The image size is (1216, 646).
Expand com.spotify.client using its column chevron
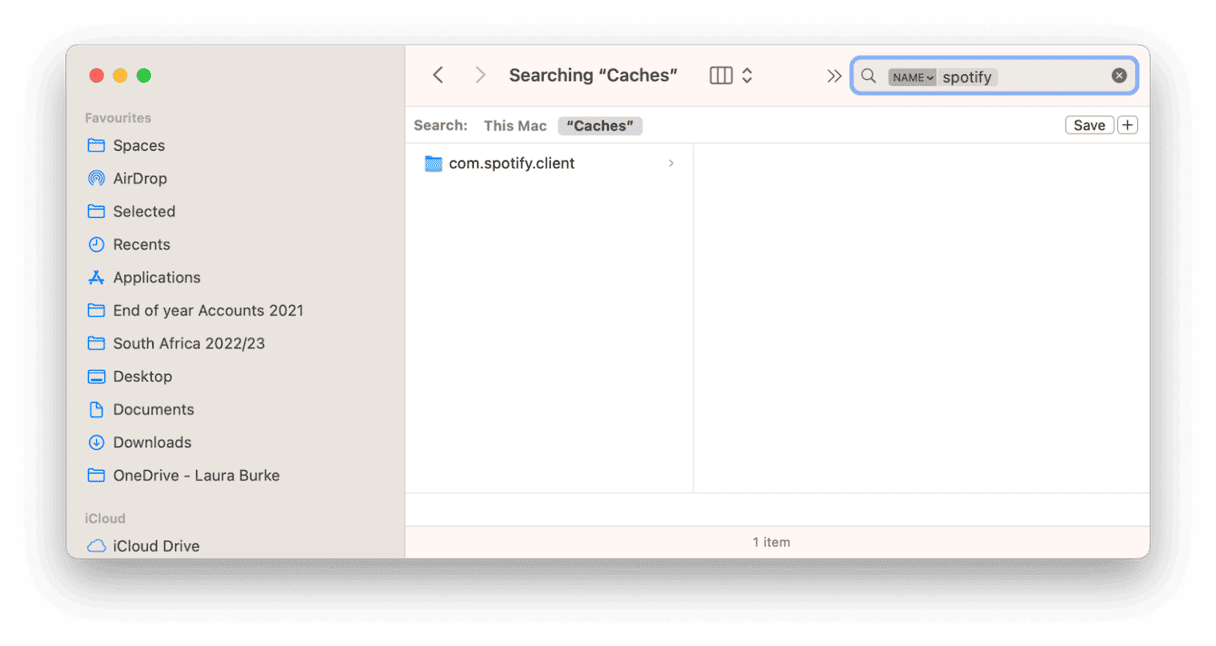tap(671, 163)
